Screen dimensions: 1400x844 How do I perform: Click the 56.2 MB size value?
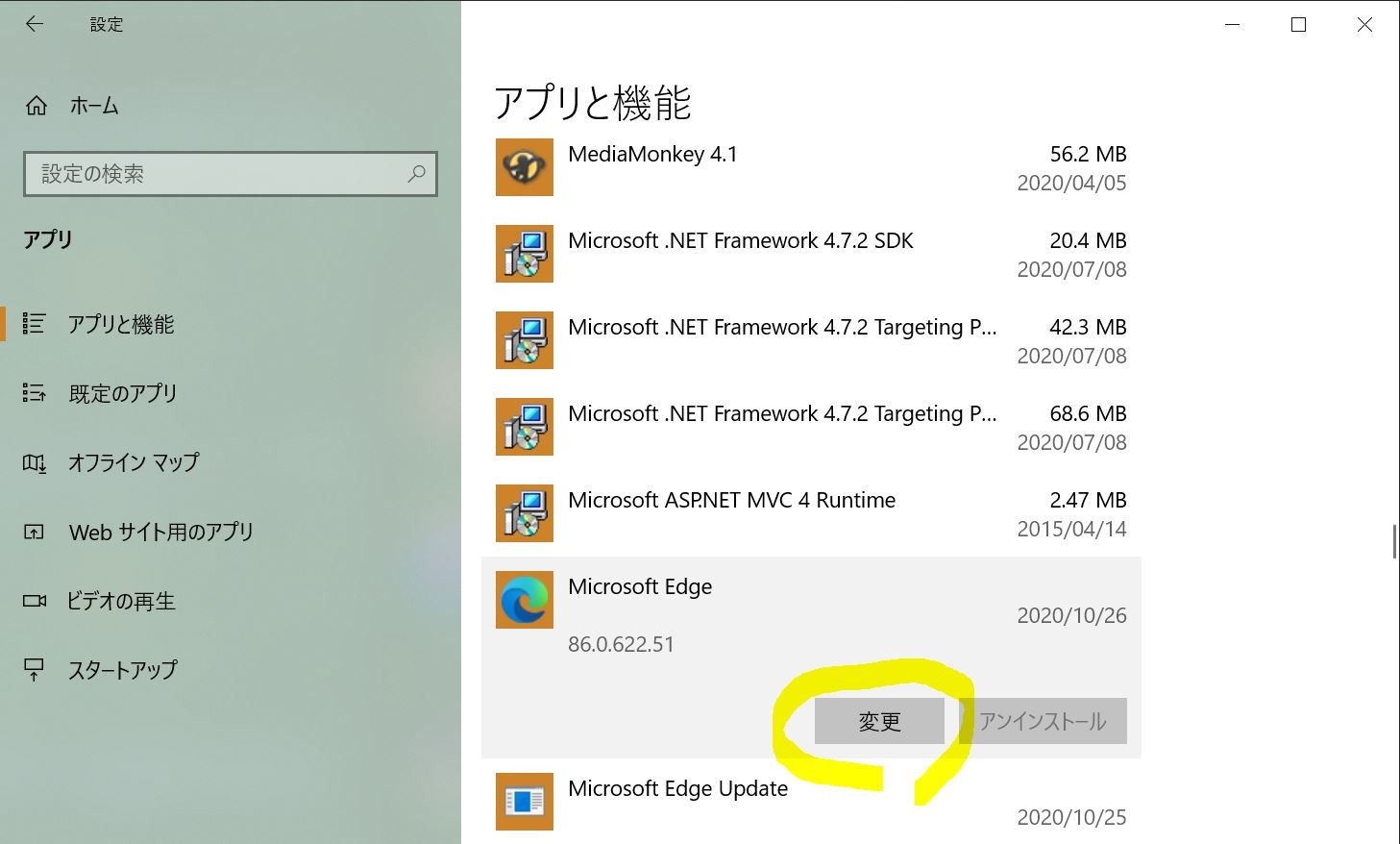coord(1088,154)
